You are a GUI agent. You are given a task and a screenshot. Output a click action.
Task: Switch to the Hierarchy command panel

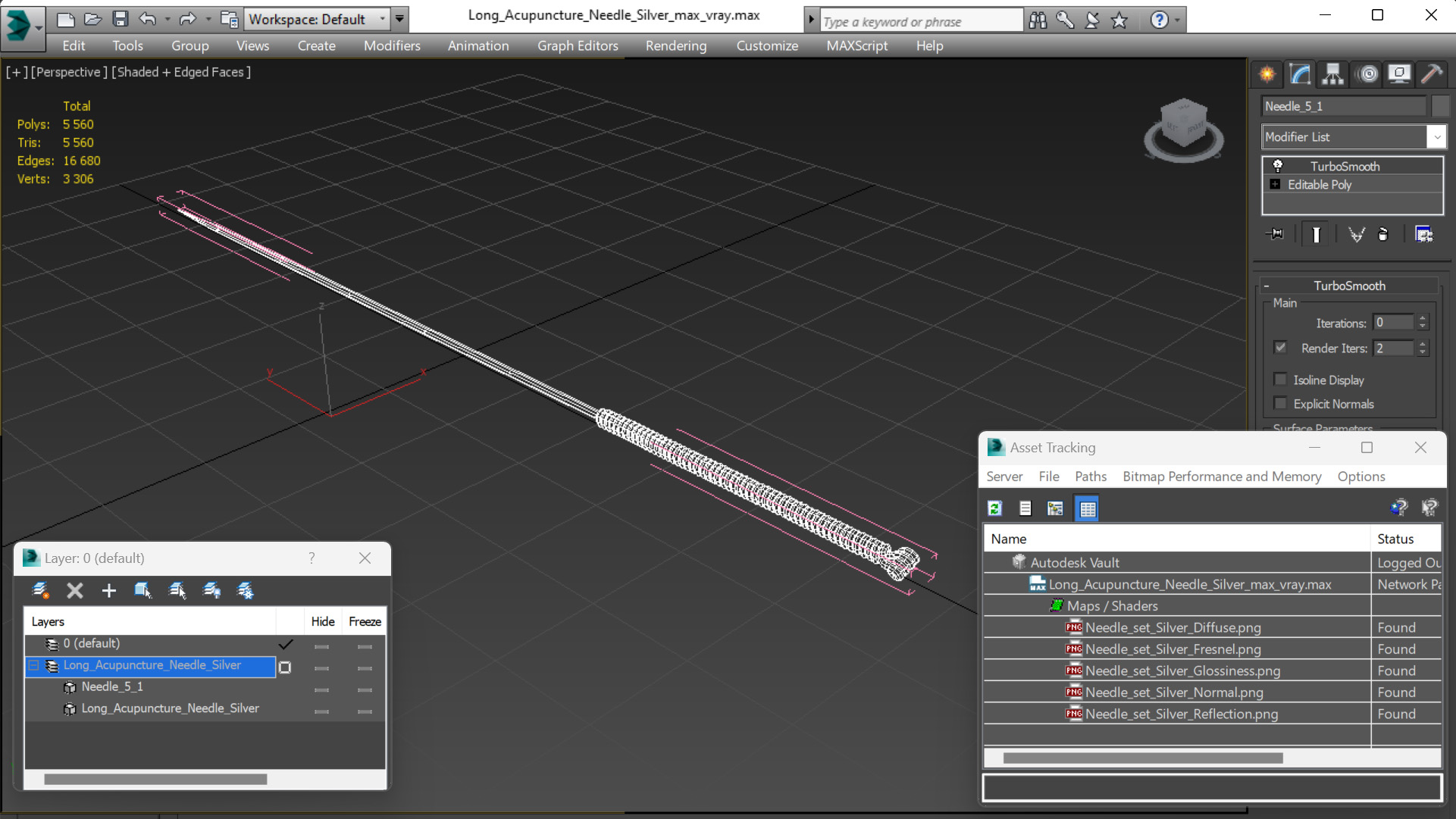pyautogui.click(x=1332, y=74)
